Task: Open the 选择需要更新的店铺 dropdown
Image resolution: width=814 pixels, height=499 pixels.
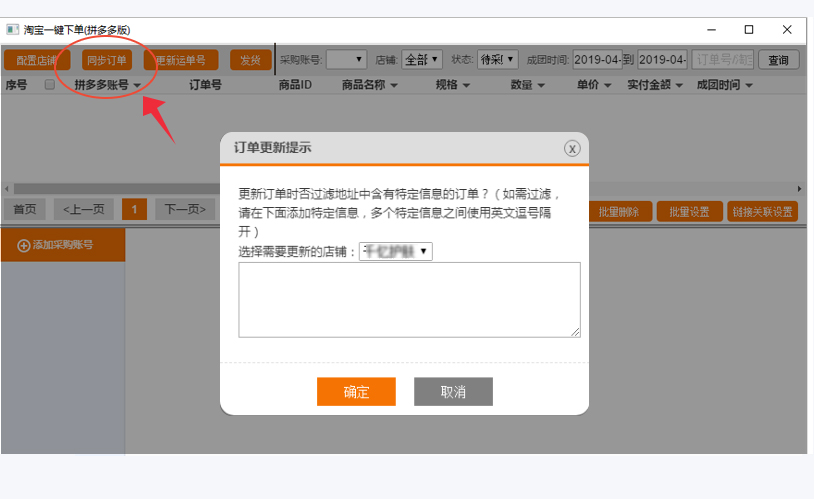Action: pyautogui.click(x=396, y=251)
